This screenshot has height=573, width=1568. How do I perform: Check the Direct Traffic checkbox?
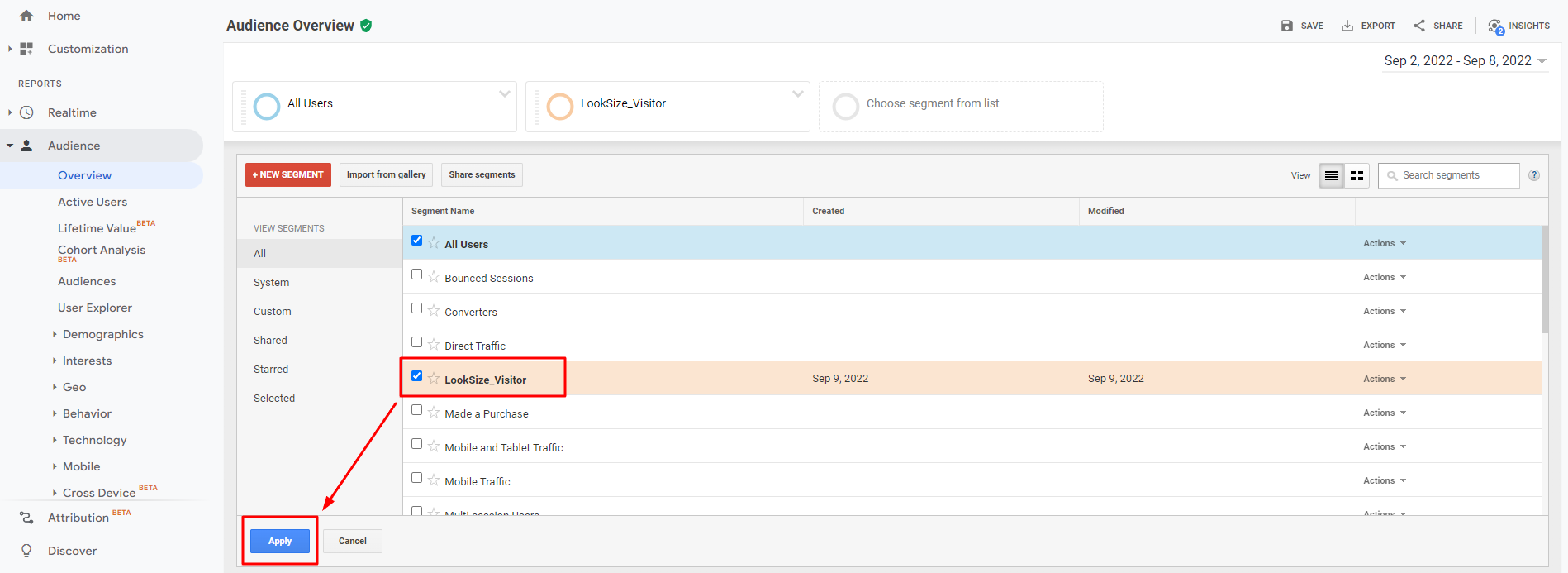pyautogui.click(x=416, y=342)
